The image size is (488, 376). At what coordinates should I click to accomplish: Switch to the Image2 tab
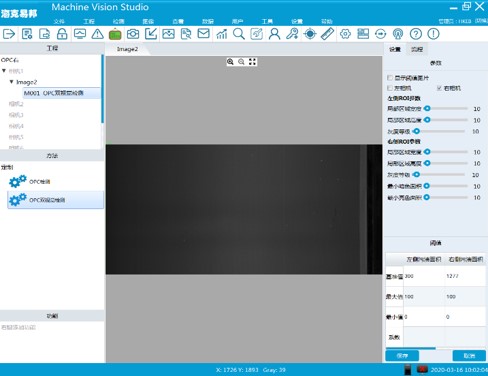[127, 49]
